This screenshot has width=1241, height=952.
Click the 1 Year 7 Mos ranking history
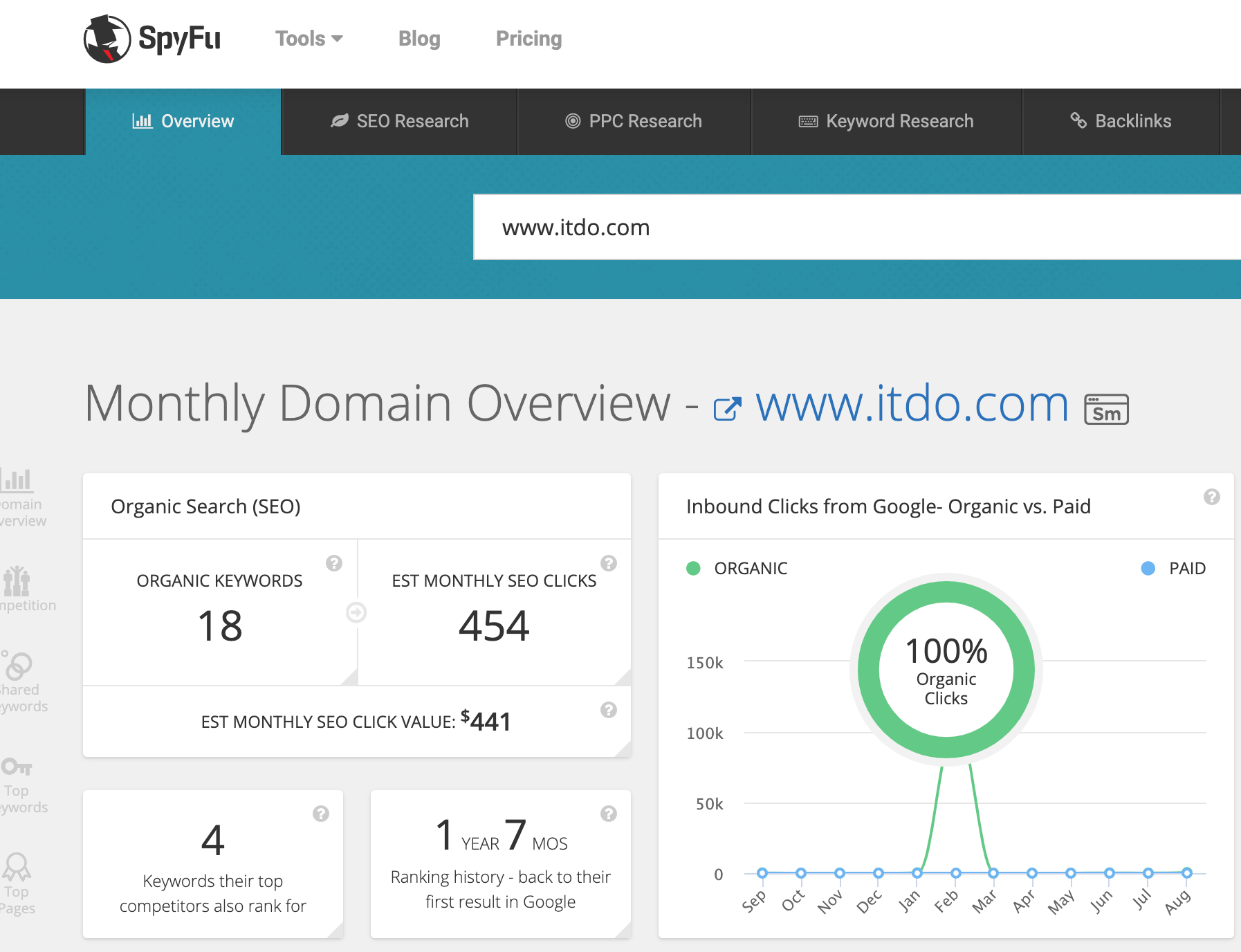pos(502,836)
